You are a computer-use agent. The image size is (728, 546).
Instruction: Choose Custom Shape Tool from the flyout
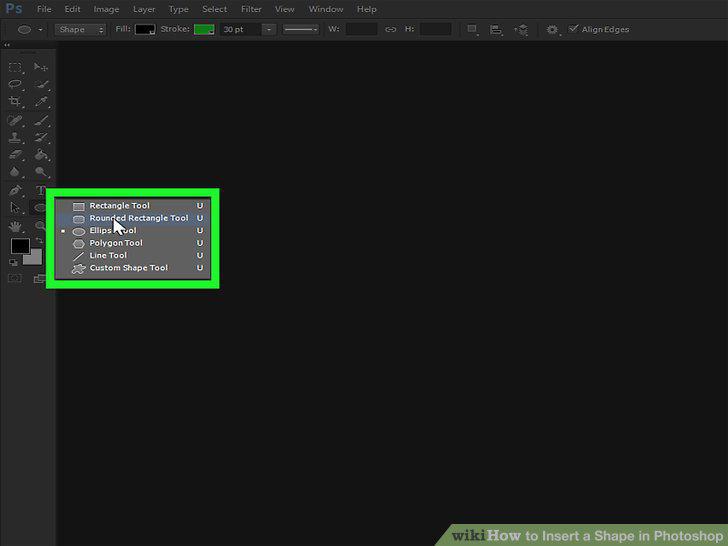(133, 268)
